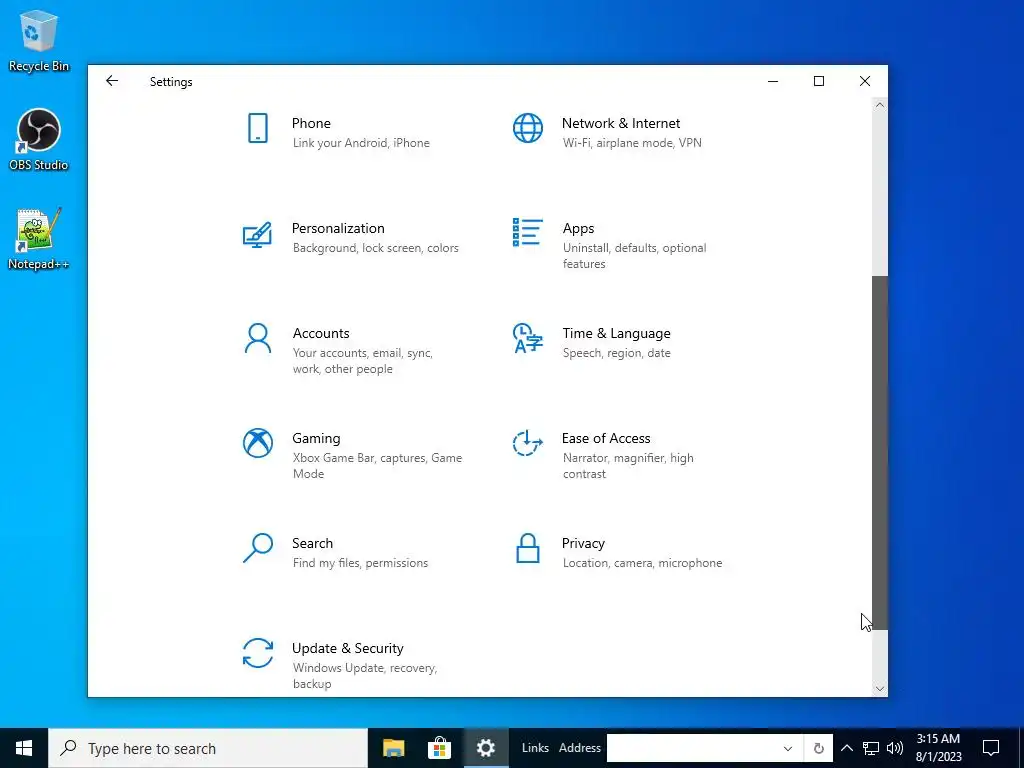
Task: Click 'Uninstall, defaults, optional features' text
Action: [x=634, y=256]
